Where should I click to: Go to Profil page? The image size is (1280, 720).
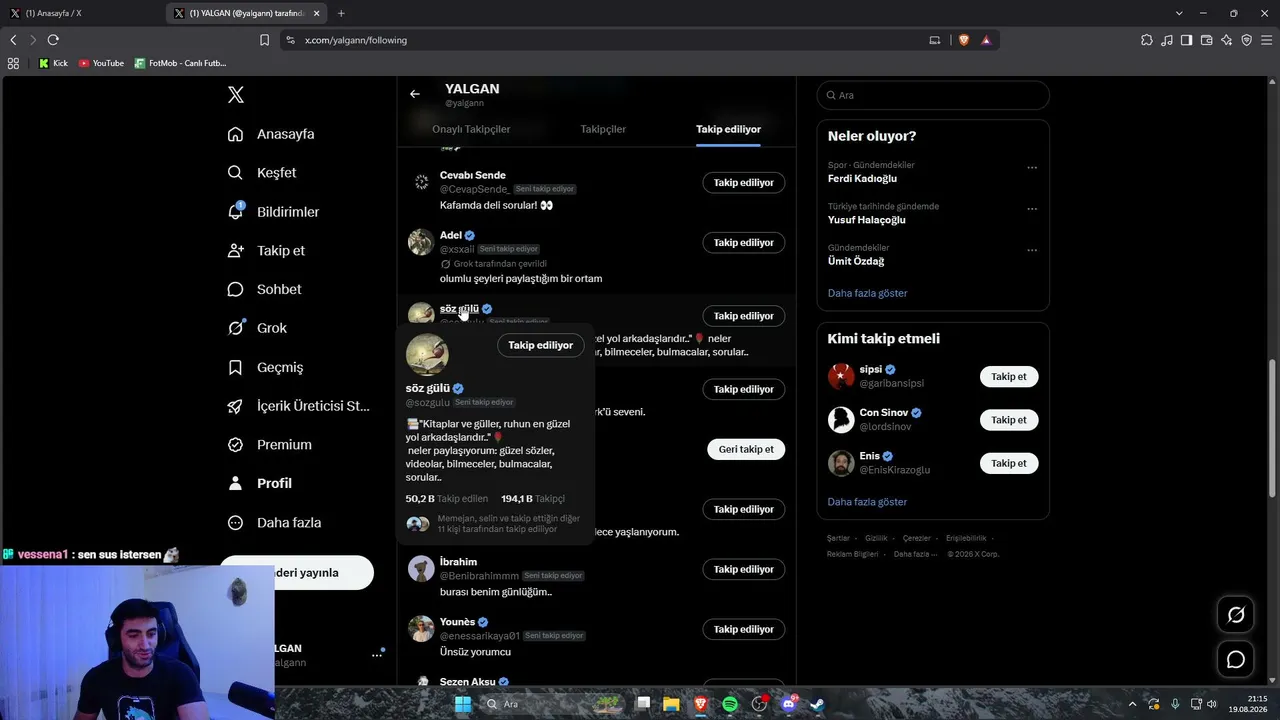[x=259, y=483]
